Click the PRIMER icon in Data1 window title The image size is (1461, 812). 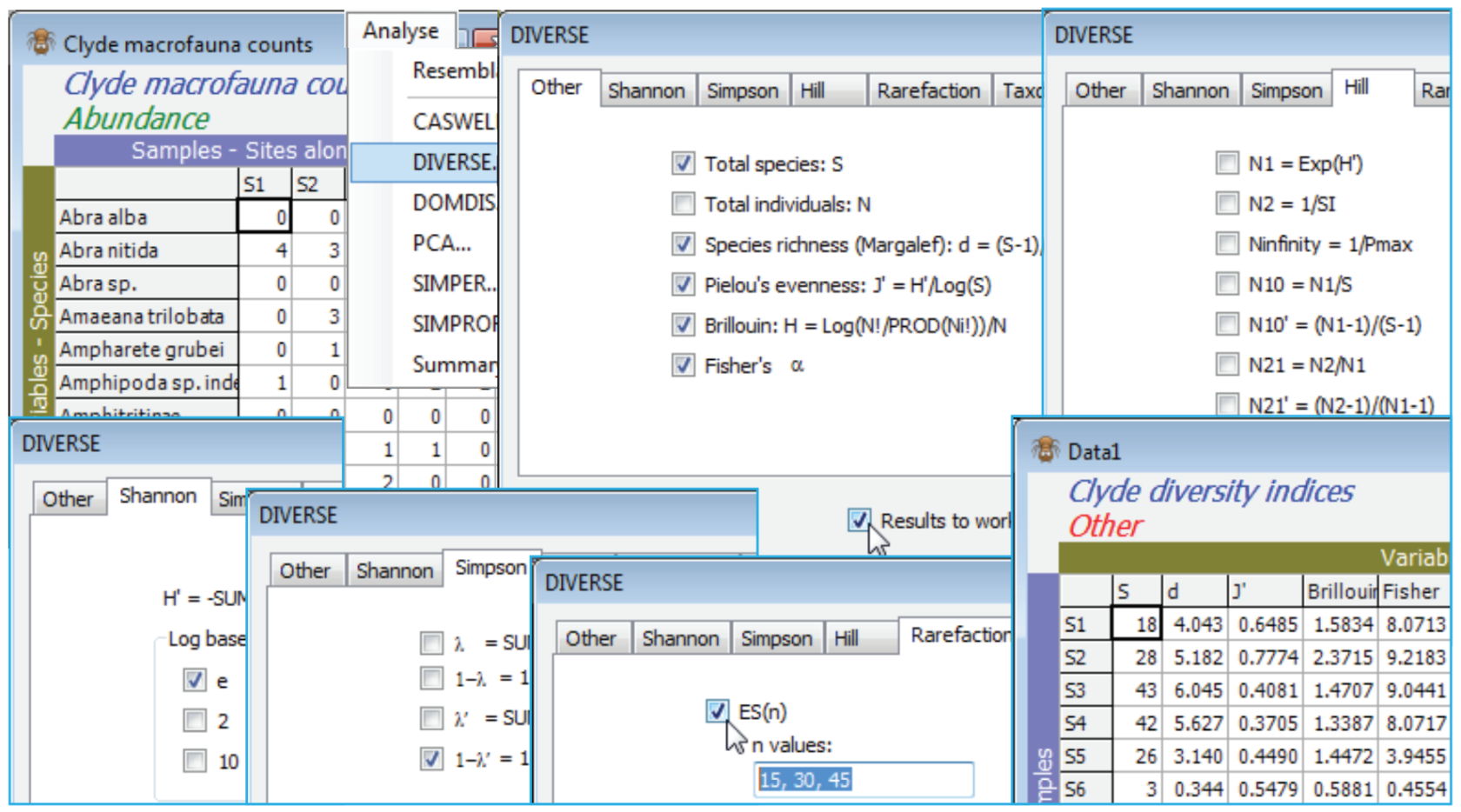pos(1044,449)
